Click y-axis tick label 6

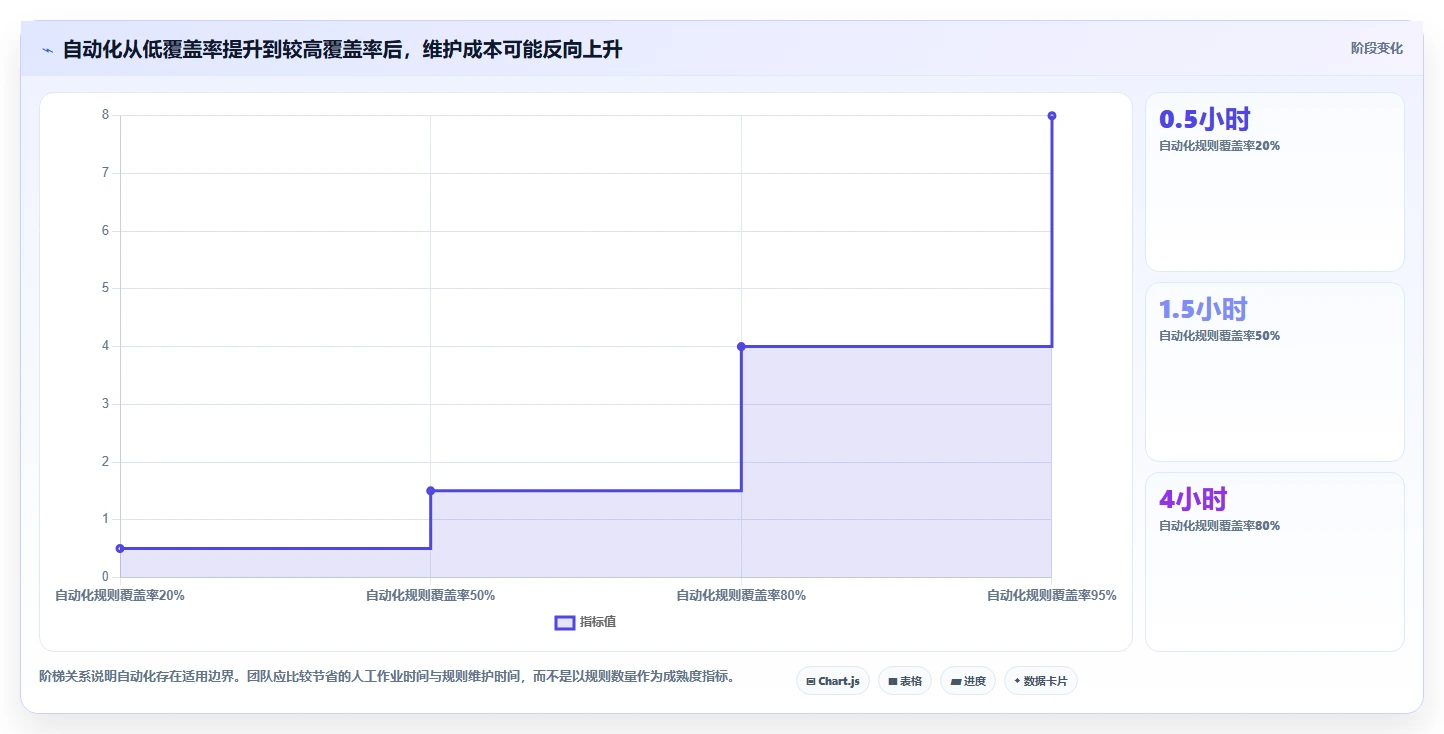[x=105, y=231]
